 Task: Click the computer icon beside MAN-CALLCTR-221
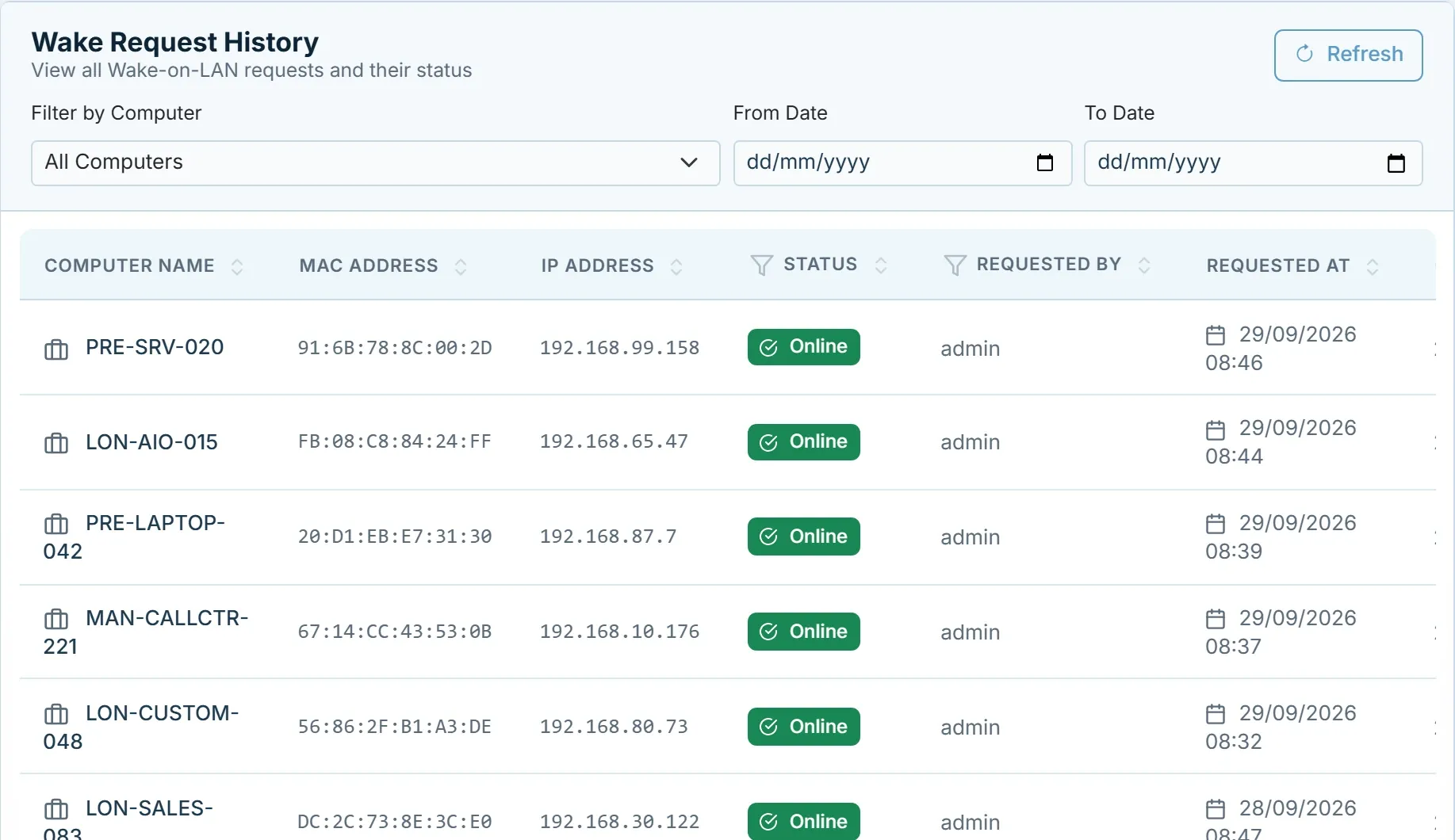click(56, 619)
